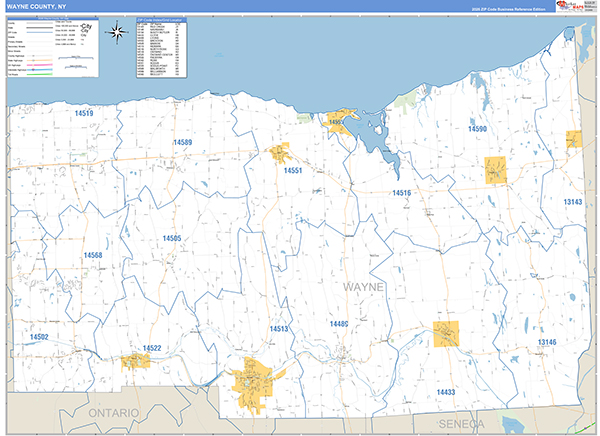The width and height of the screenshot is (600, 436).
Task: Click the sample City text in legend
Action: point(86,26)
